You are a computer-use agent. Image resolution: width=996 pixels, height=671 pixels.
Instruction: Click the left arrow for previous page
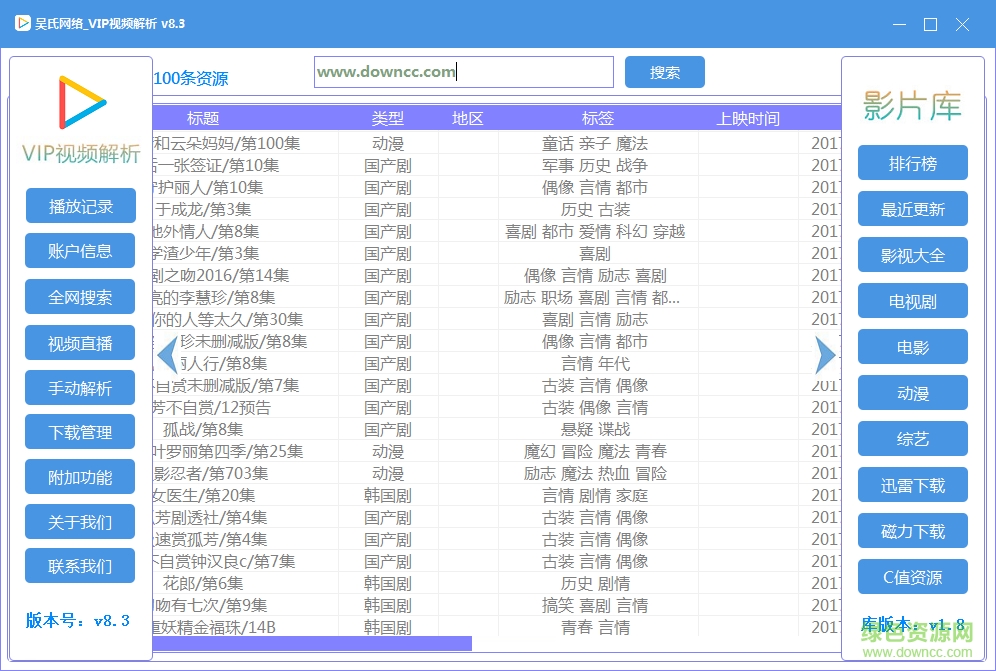click(x=168, y=354)
